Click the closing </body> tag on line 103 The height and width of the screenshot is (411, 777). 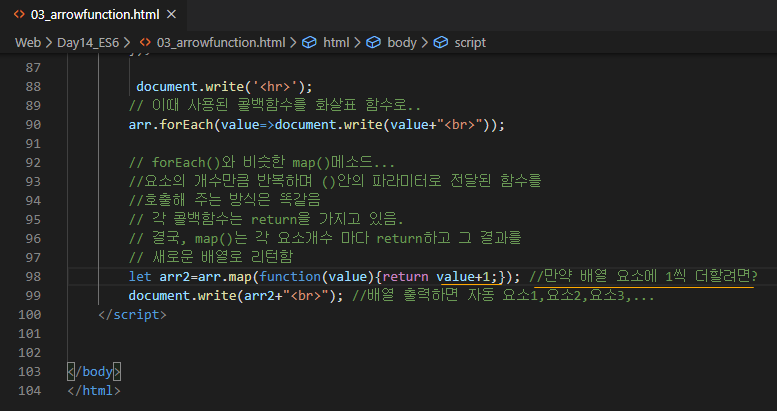(x=94, y=372)
